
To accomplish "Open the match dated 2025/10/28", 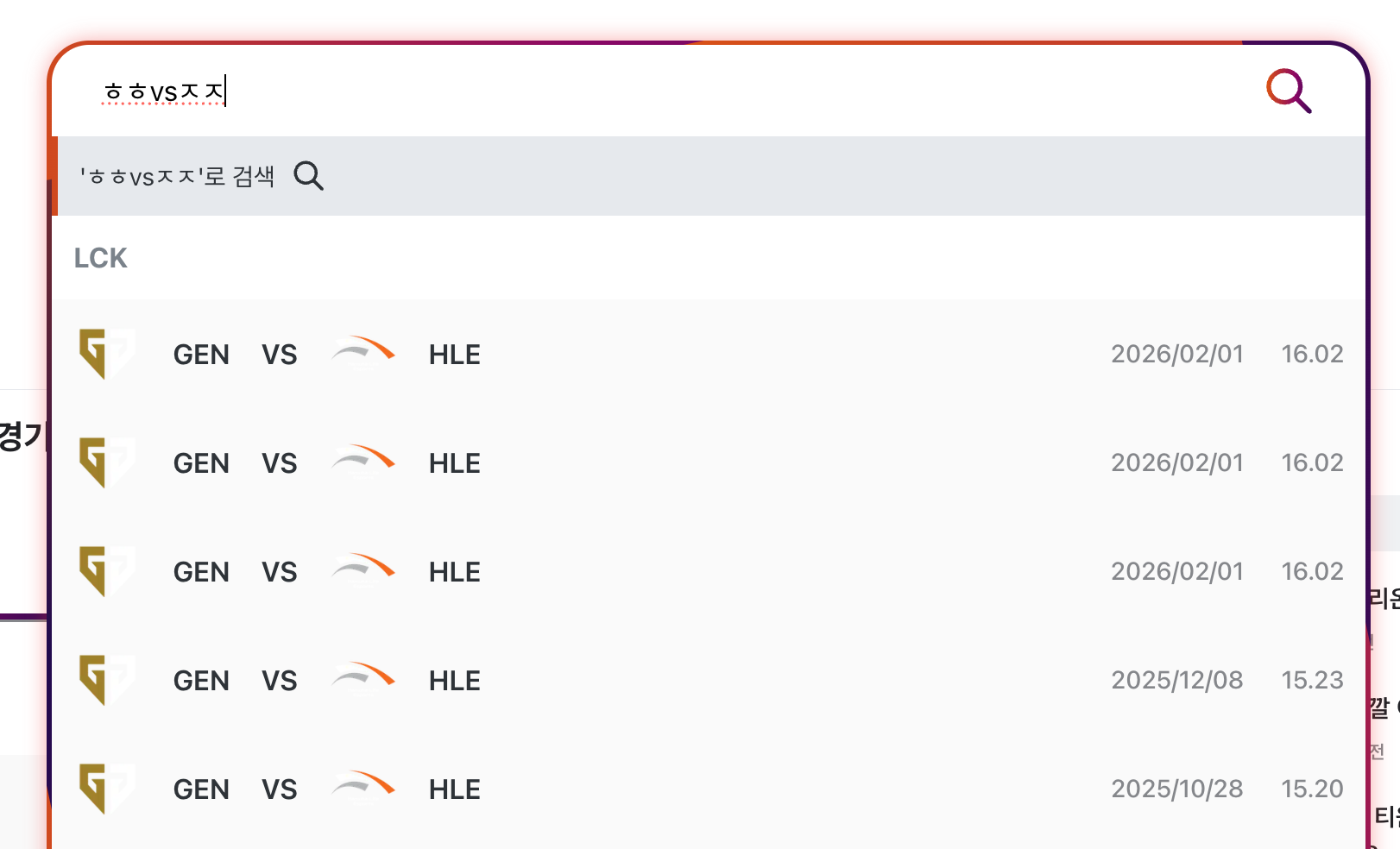I will [1176, 789].
